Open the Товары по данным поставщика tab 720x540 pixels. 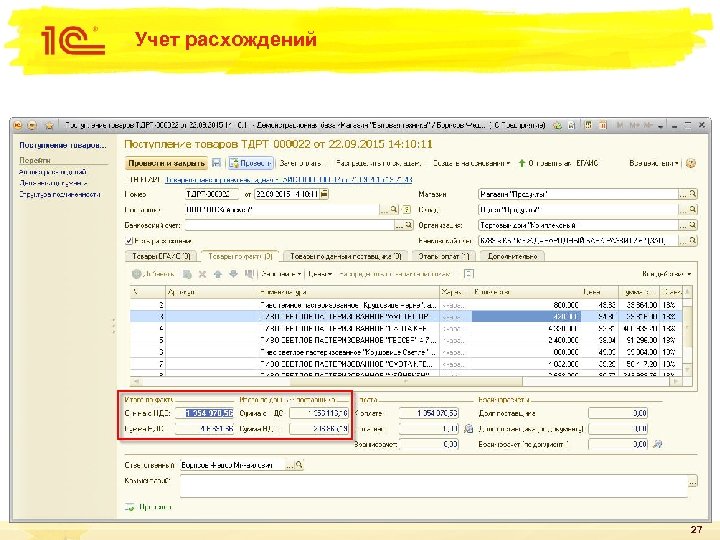coord(346,256)
